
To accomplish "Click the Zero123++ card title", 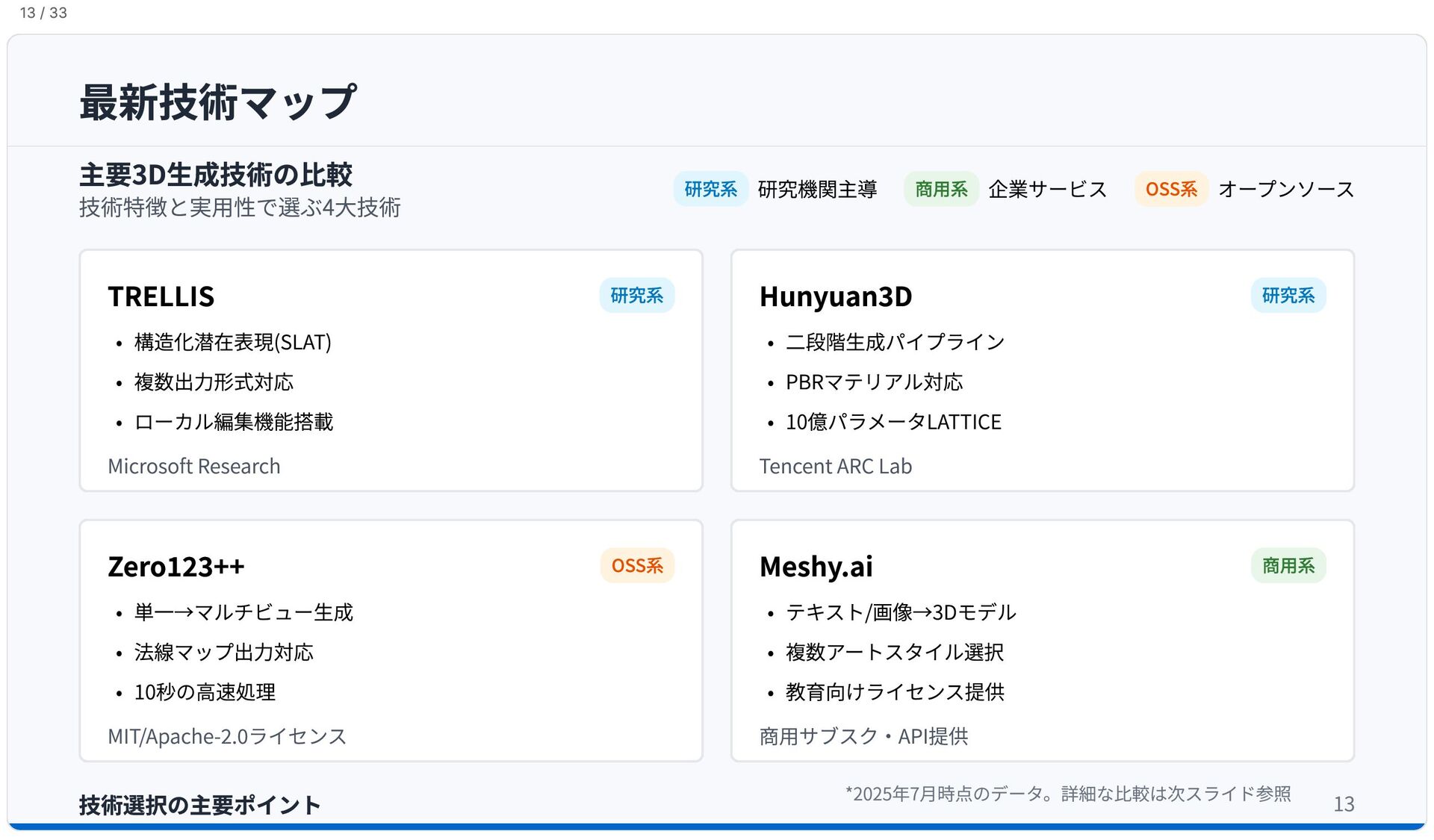I will click(x=176, y=567).
